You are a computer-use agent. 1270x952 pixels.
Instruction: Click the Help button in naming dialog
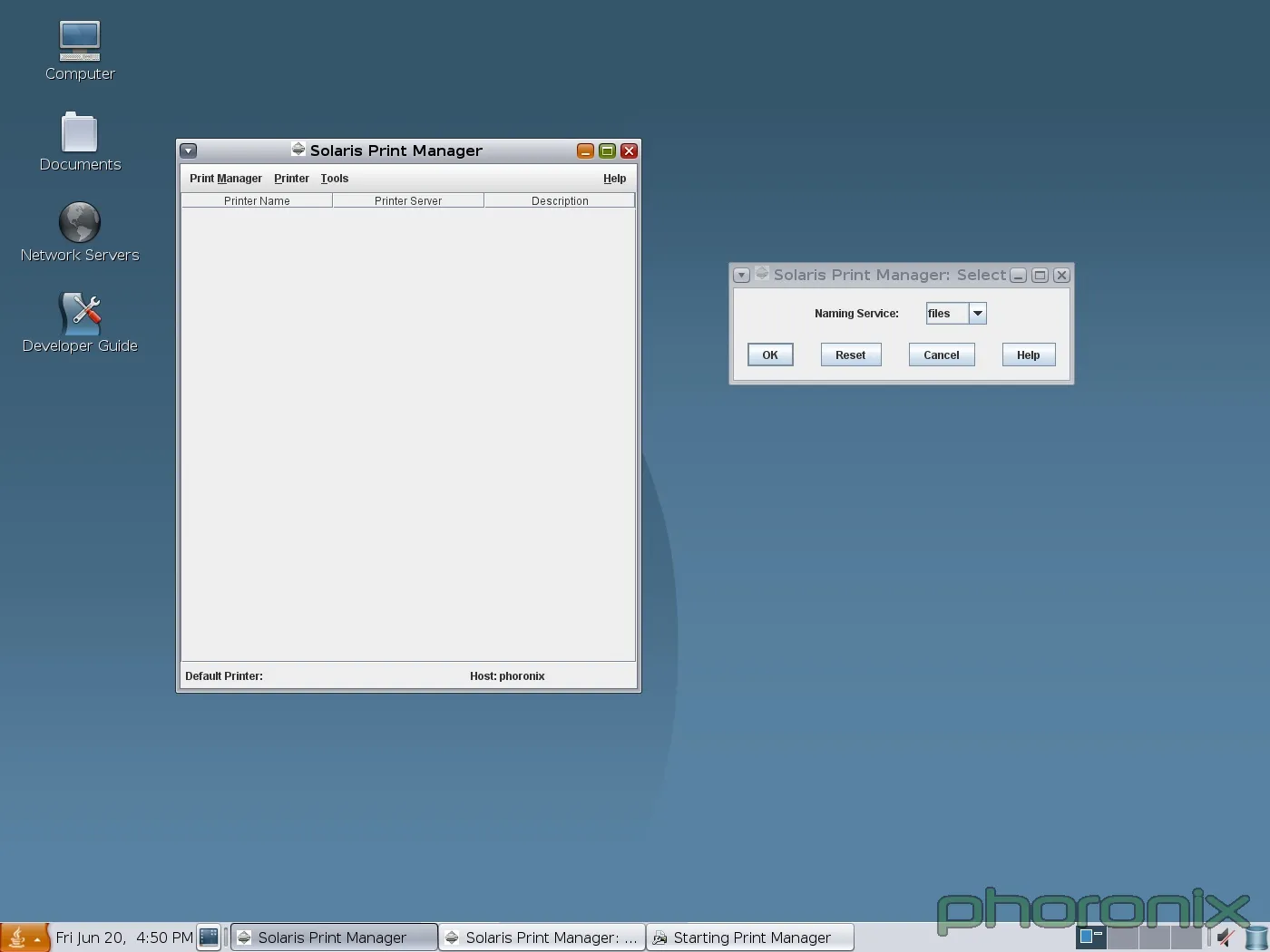coord(1029,355)
